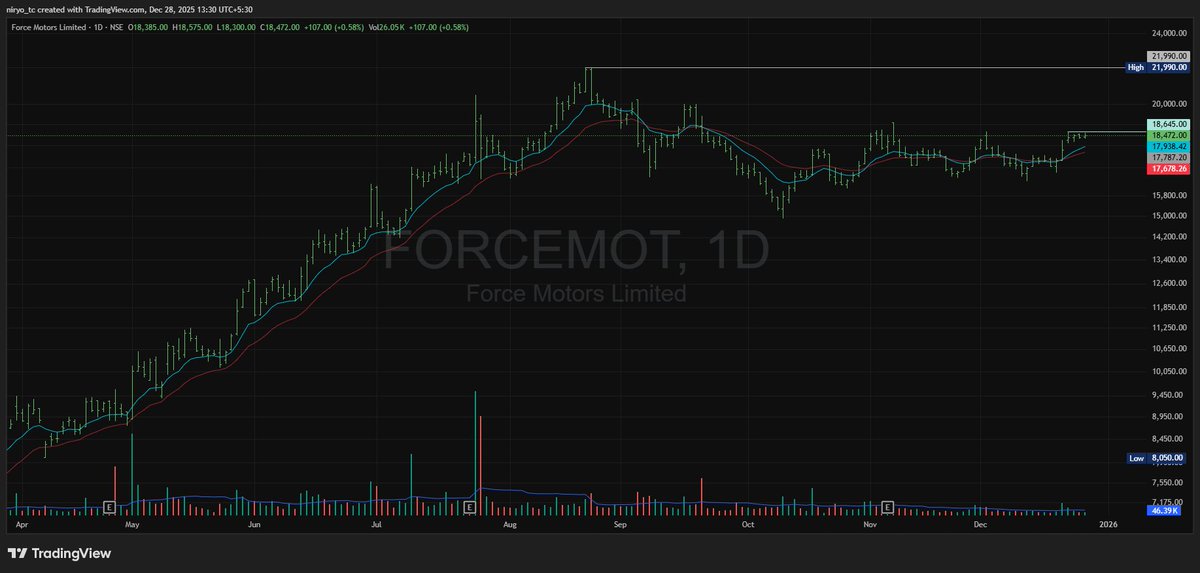This screenshot has width=1200, height=573.
Task: Select the 17,938.42 moving average tag
Action: tap(1169, 146)
